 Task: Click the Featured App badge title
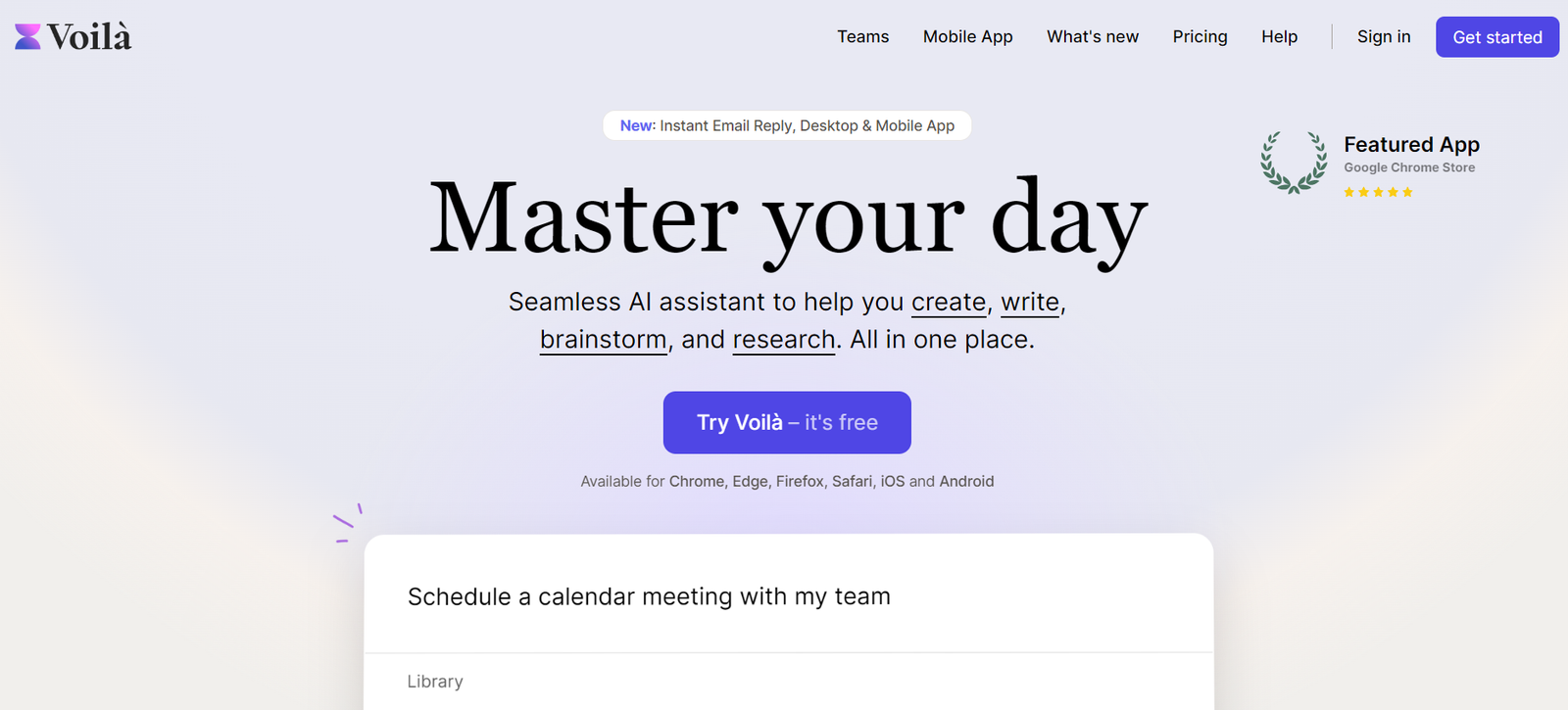click(1411, 145)
